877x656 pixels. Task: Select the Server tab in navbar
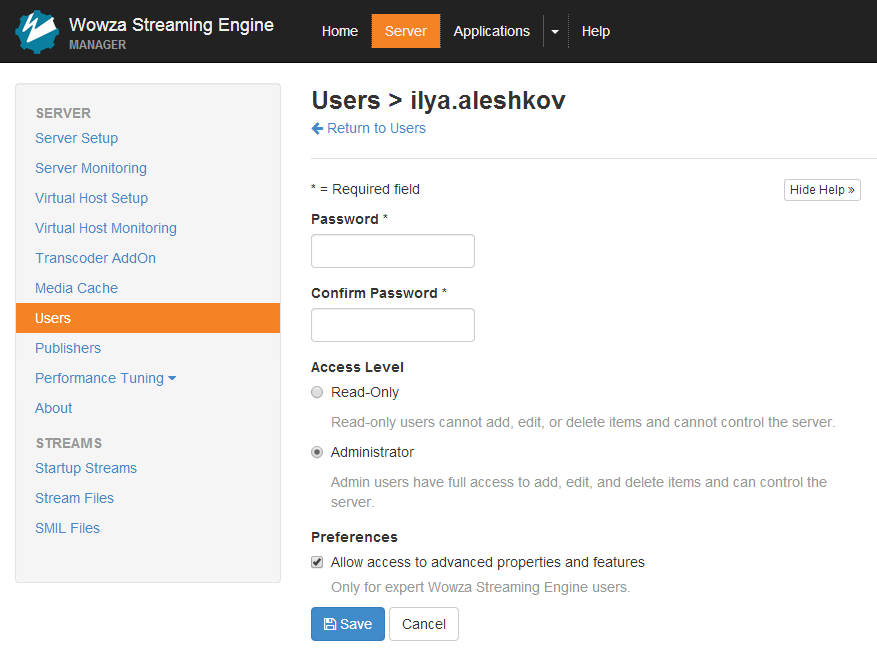point(405,31)
